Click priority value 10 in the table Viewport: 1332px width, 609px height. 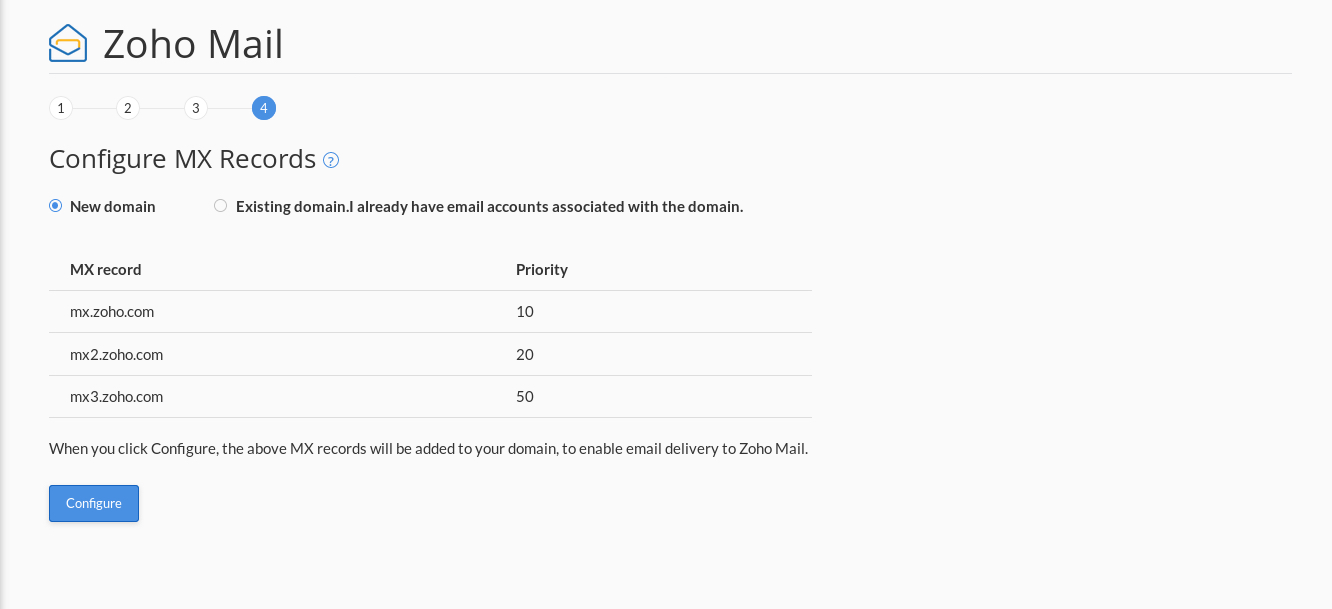click(x=524, y=311)
